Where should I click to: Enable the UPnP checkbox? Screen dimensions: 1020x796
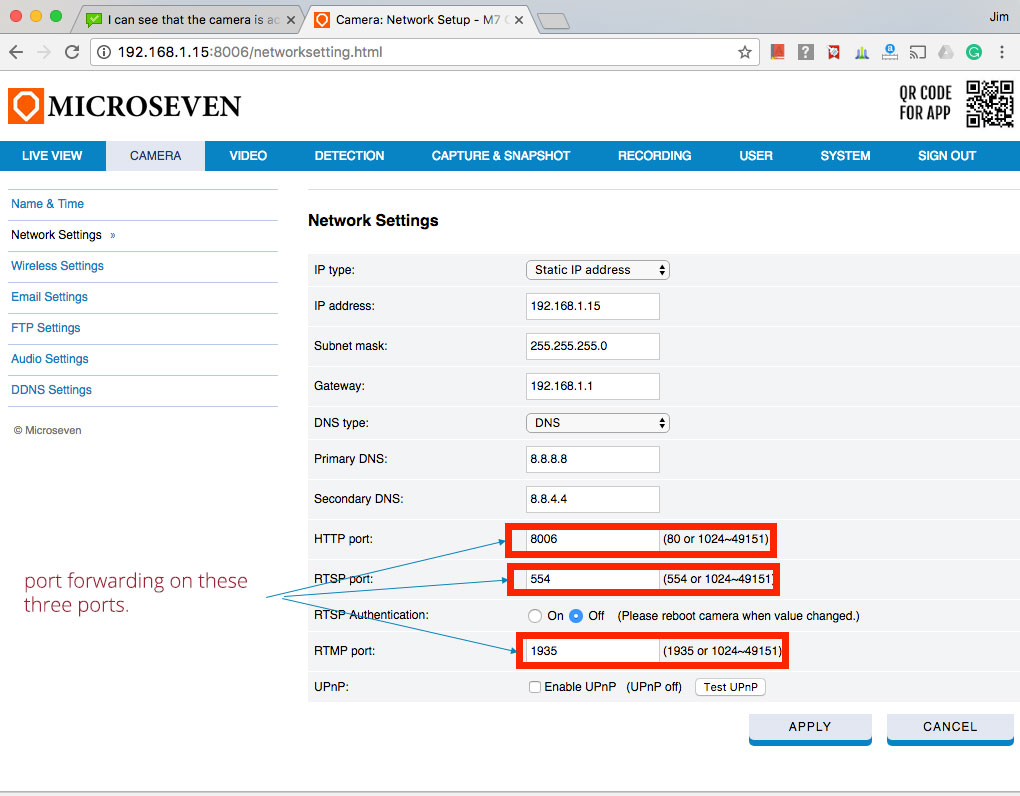(x=534, y=686)
